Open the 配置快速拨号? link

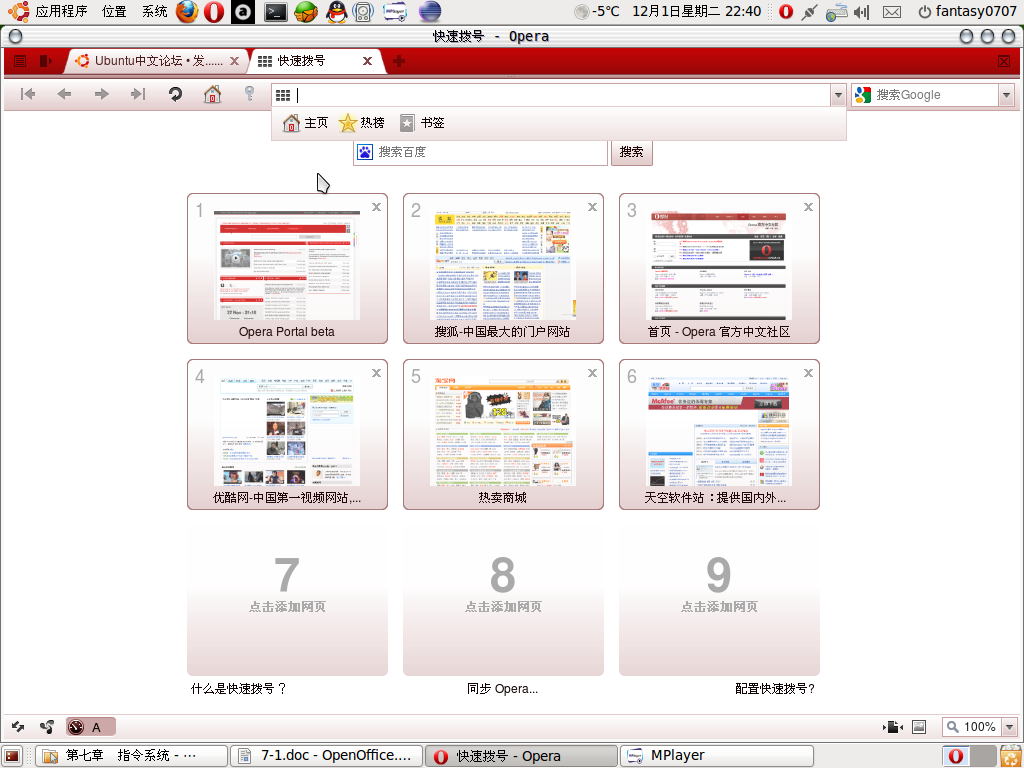pyautogui.click(x=775, y=688)
